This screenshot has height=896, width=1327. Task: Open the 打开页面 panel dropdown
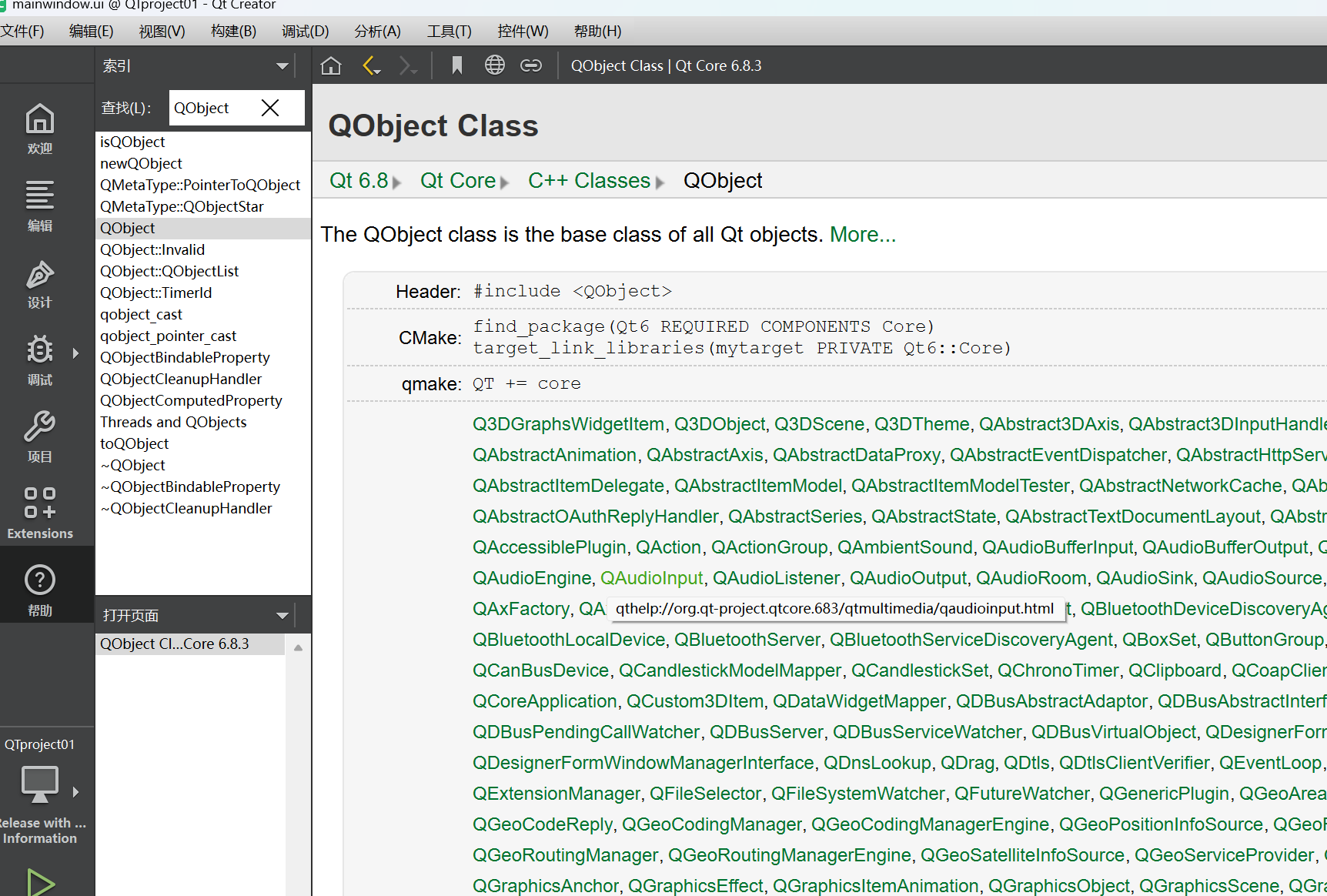(282, 615)
